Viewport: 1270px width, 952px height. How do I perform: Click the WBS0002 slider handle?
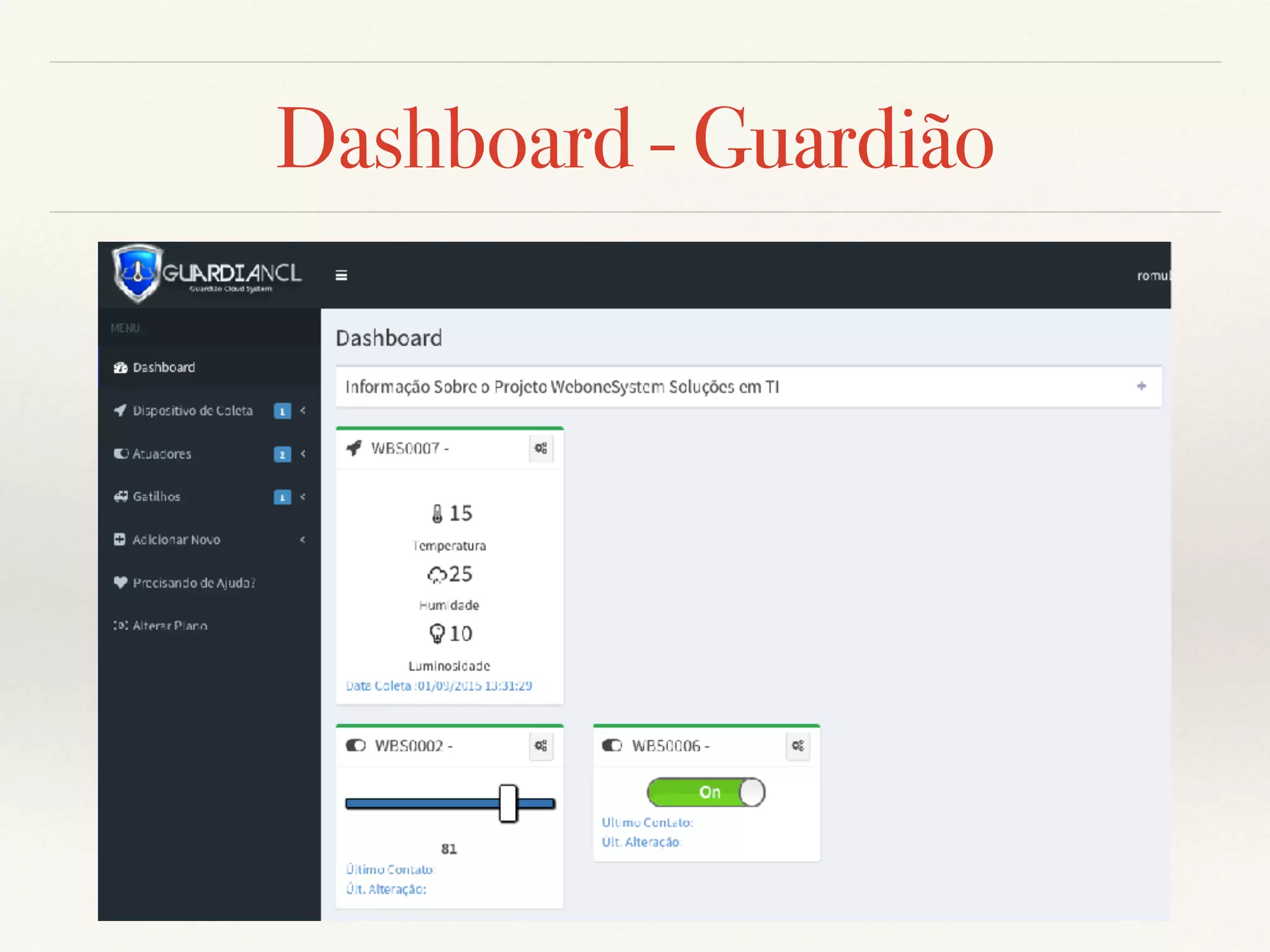tap(508, 803)
